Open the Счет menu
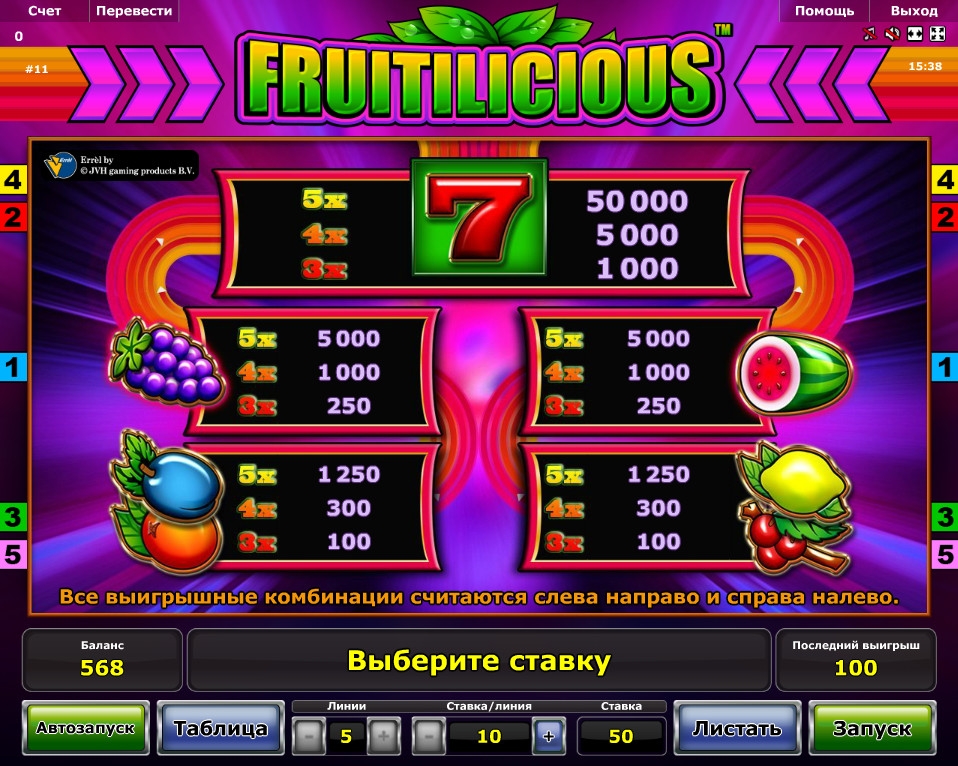Image resolution: width=958 pixels, height=766 pixels. 45,11
